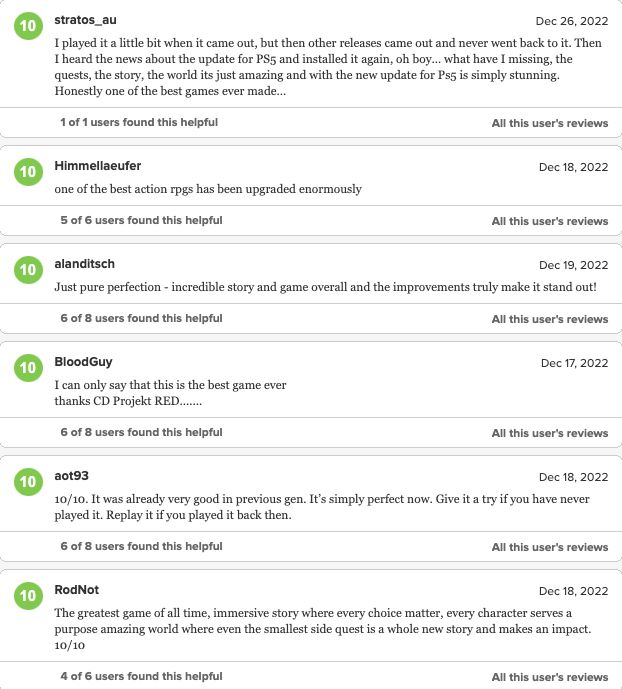Open Himmellaeufer's profile name link
Screen dimensions: 622x689
(x=98, y=166)
